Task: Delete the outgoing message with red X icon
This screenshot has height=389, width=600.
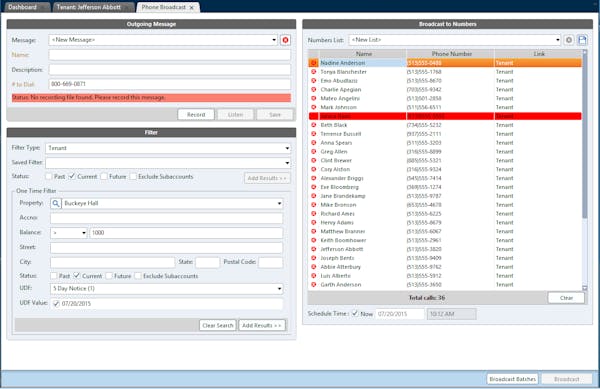Action: click(285, 40)
